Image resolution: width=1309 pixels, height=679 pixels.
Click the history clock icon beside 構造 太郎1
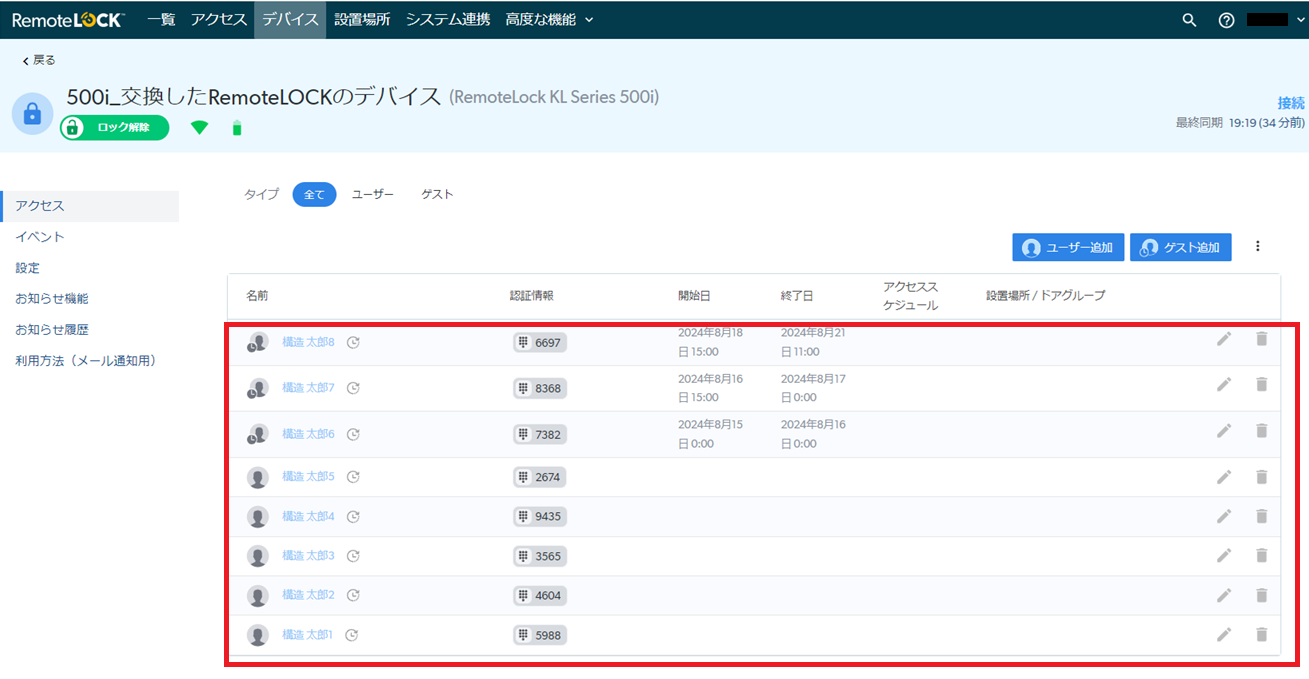pos(353,635)
